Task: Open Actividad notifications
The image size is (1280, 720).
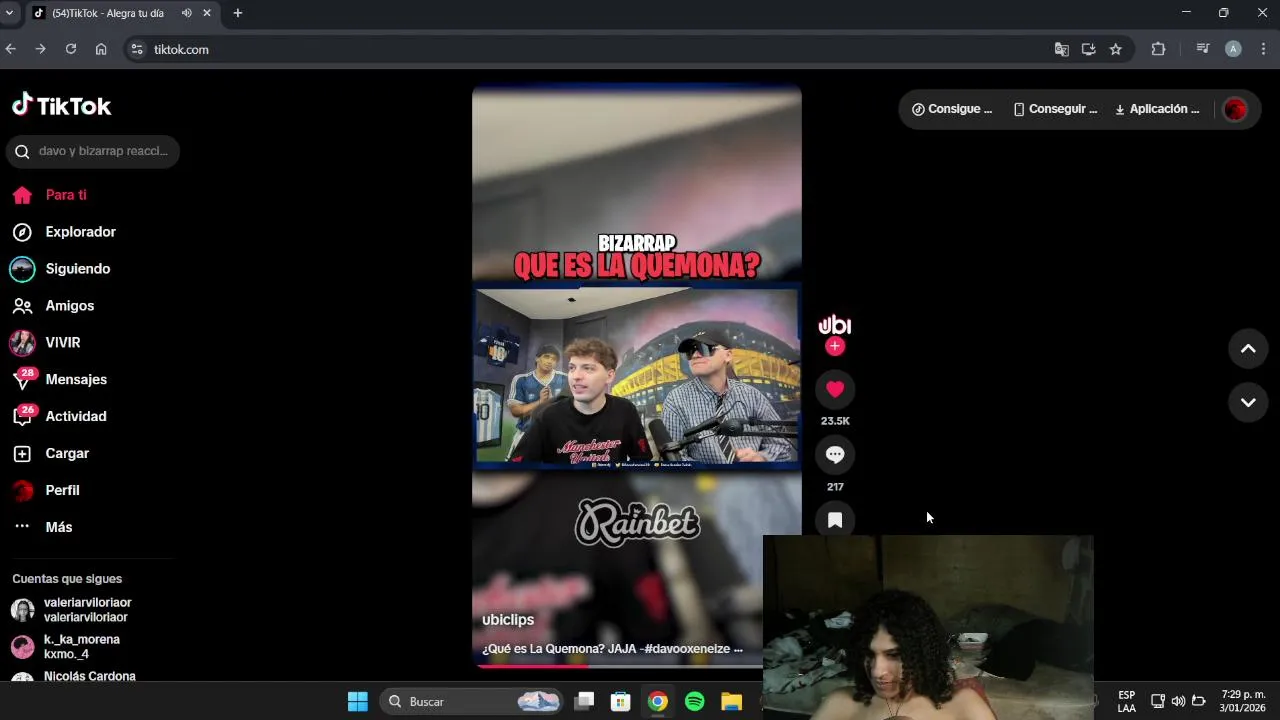Action: 59,417
